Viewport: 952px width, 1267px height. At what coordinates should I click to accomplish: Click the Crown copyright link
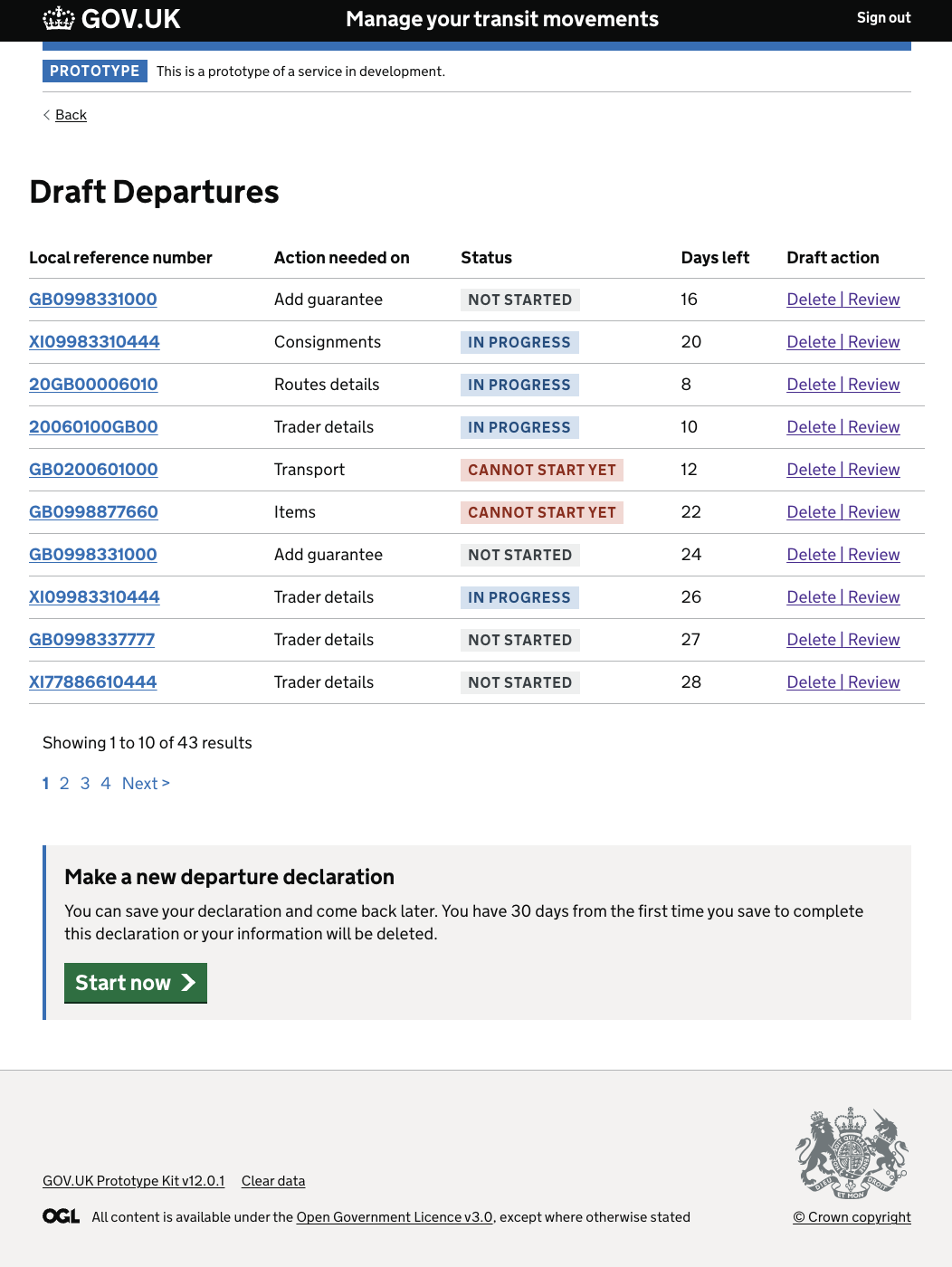[852, 1217]
